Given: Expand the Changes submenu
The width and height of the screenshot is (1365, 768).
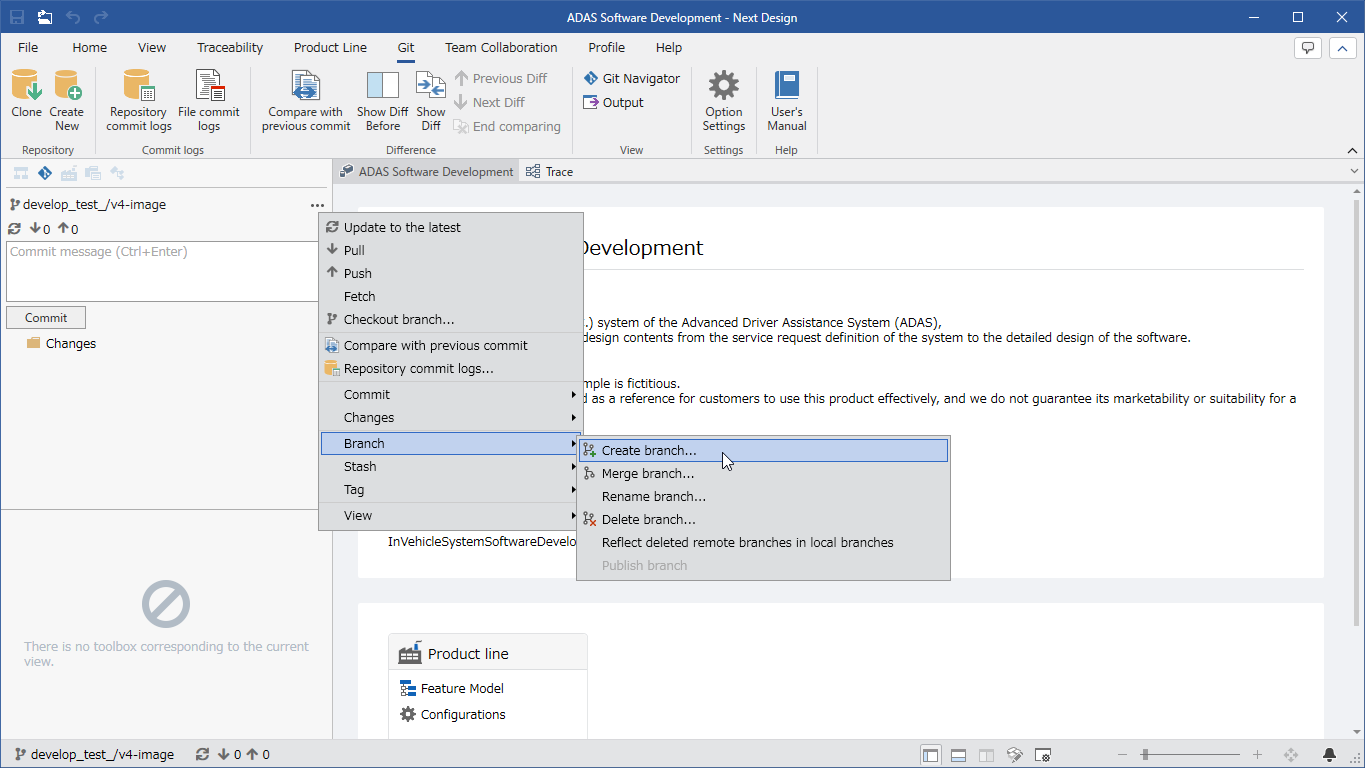Looking at the screenshot, I should [451, 417].
